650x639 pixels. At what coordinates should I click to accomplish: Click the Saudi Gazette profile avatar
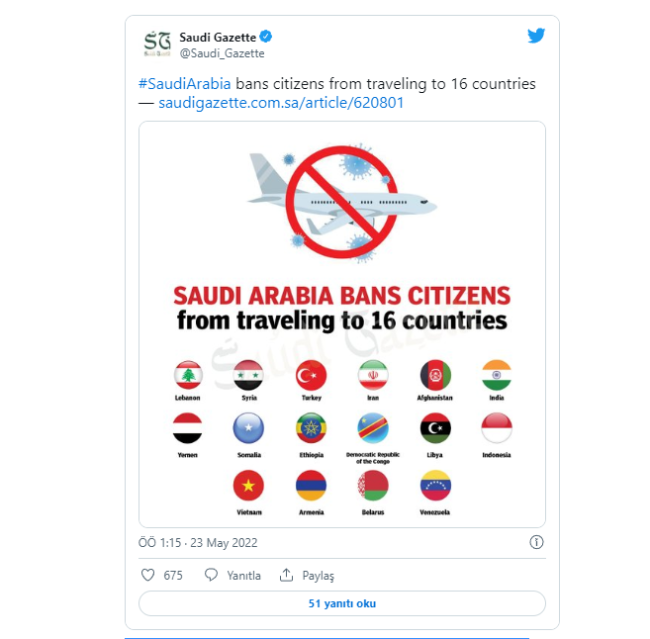tap(157, 44)
